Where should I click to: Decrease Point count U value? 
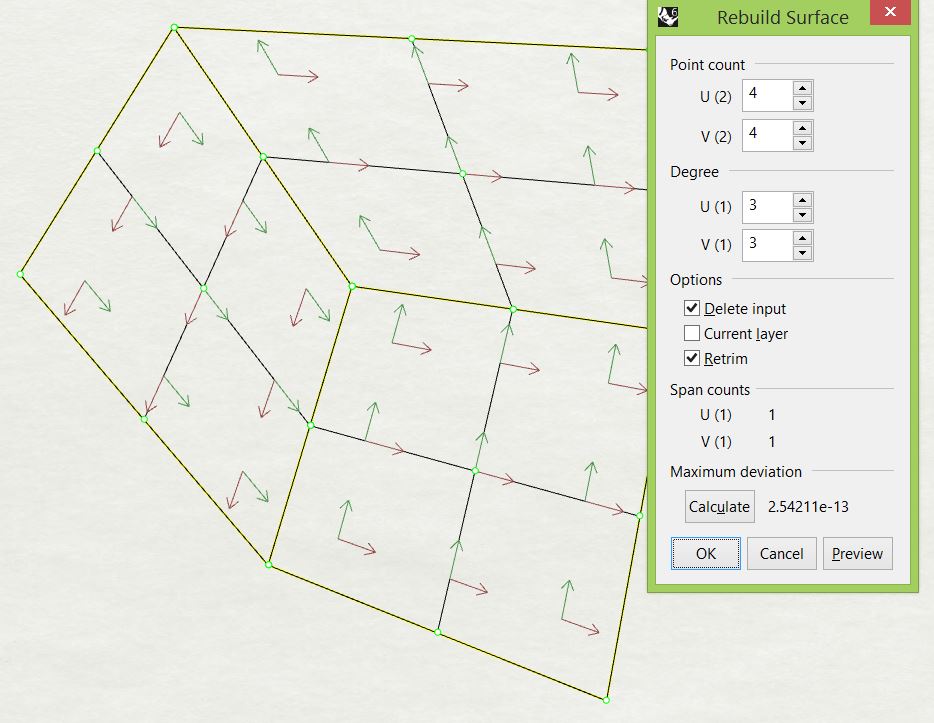click(x=802, y=103)
